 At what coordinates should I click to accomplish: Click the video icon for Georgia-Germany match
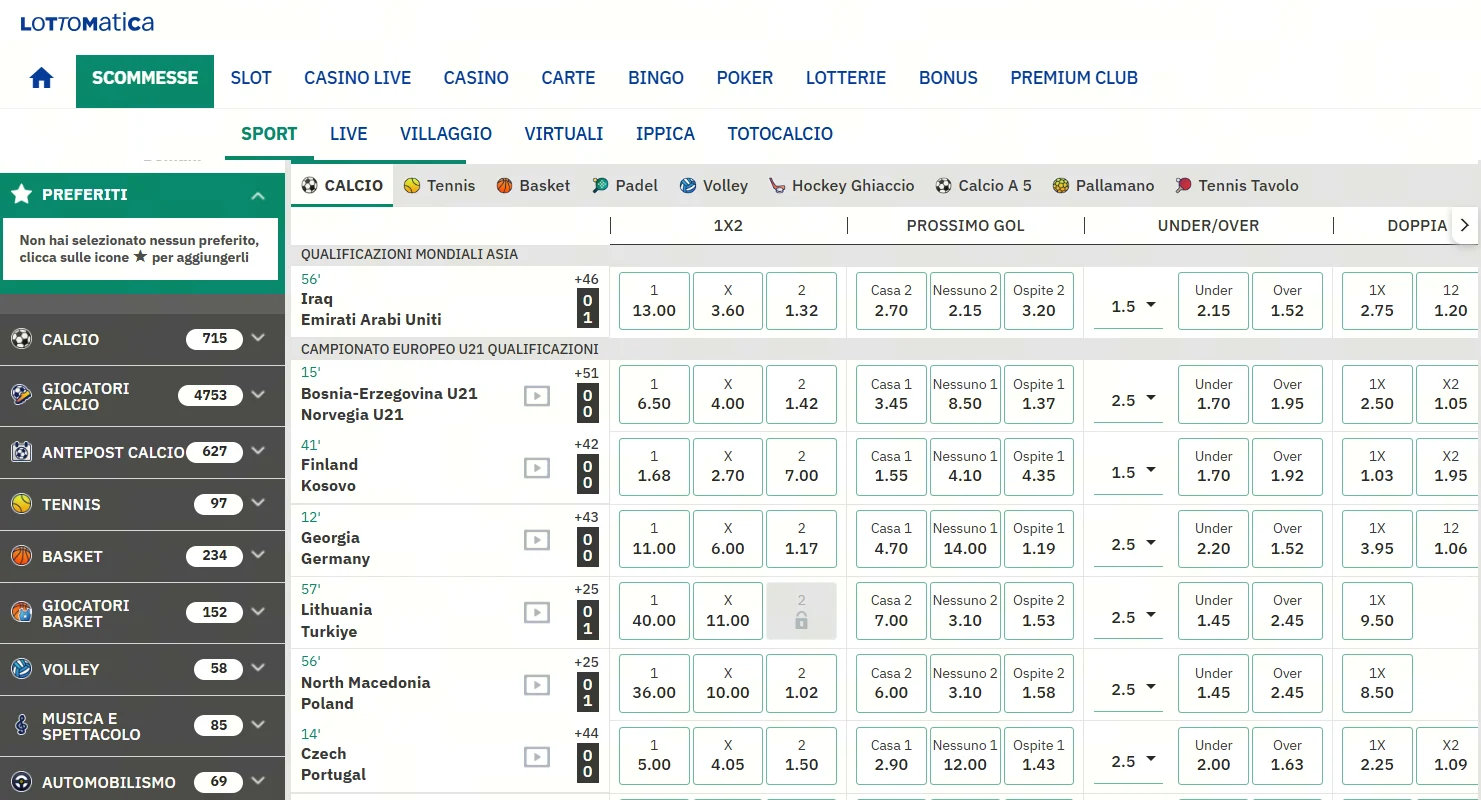tap(537, 540)
